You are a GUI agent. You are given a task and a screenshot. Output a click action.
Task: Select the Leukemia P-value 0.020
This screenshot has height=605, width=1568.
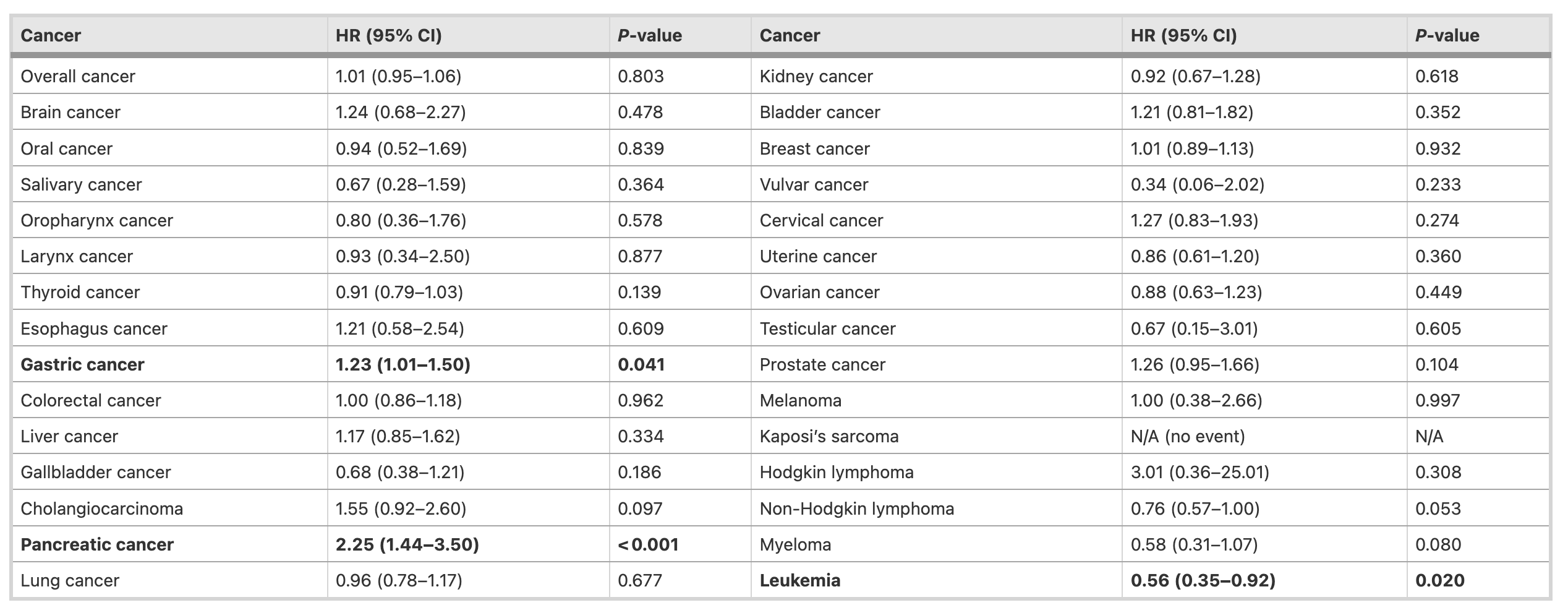1439,580
